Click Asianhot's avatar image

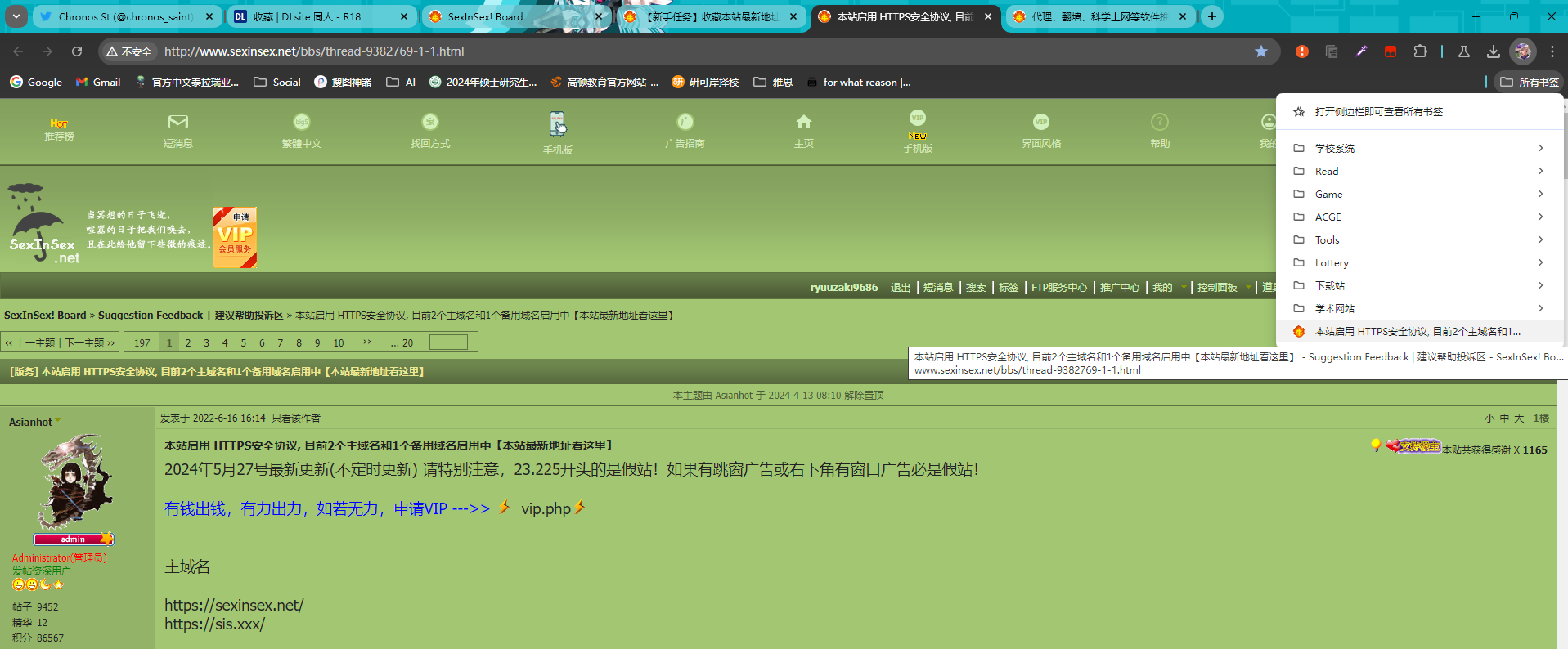pyautogui.click(x=75, y=481)
